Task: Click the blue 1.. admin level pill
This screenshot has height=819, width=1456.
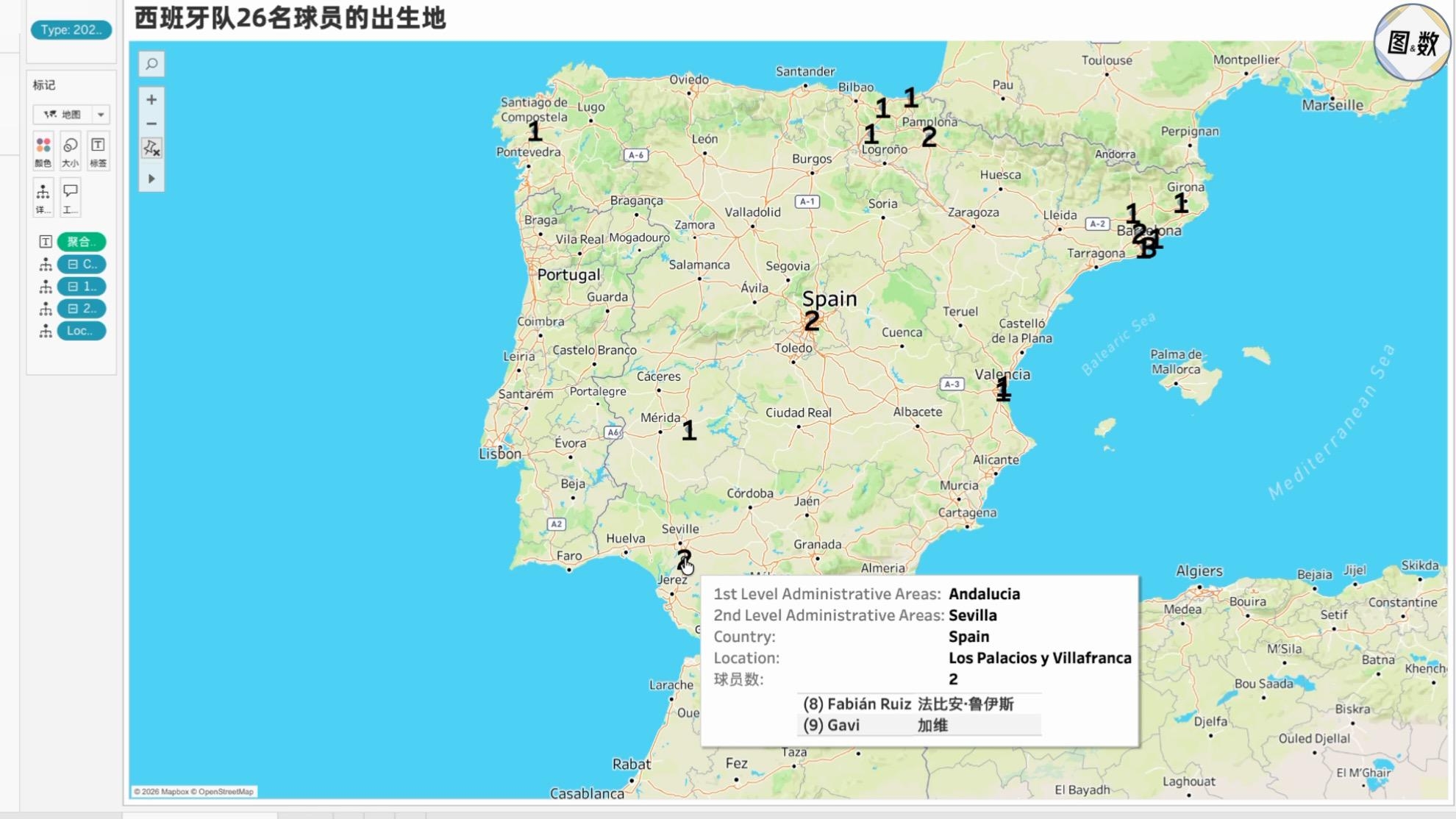Action: pyautogui.click(x=82, y=286)
